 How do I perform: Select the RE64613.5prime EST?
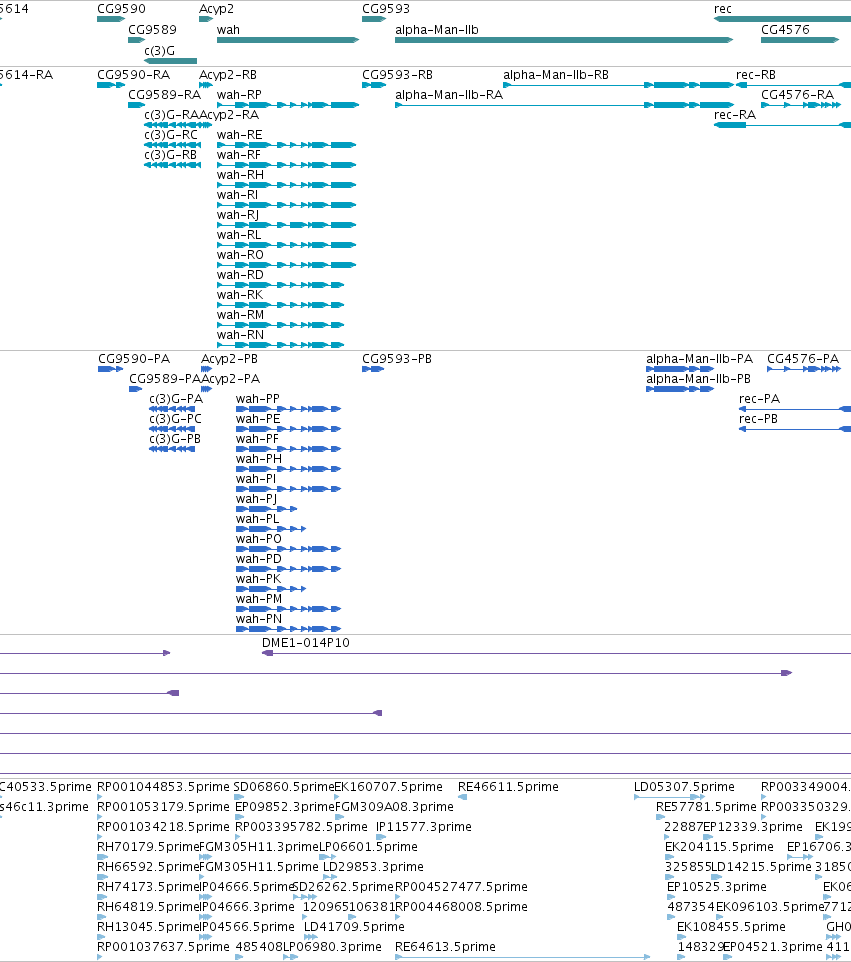pyautogui.click(x=523, y=957)
